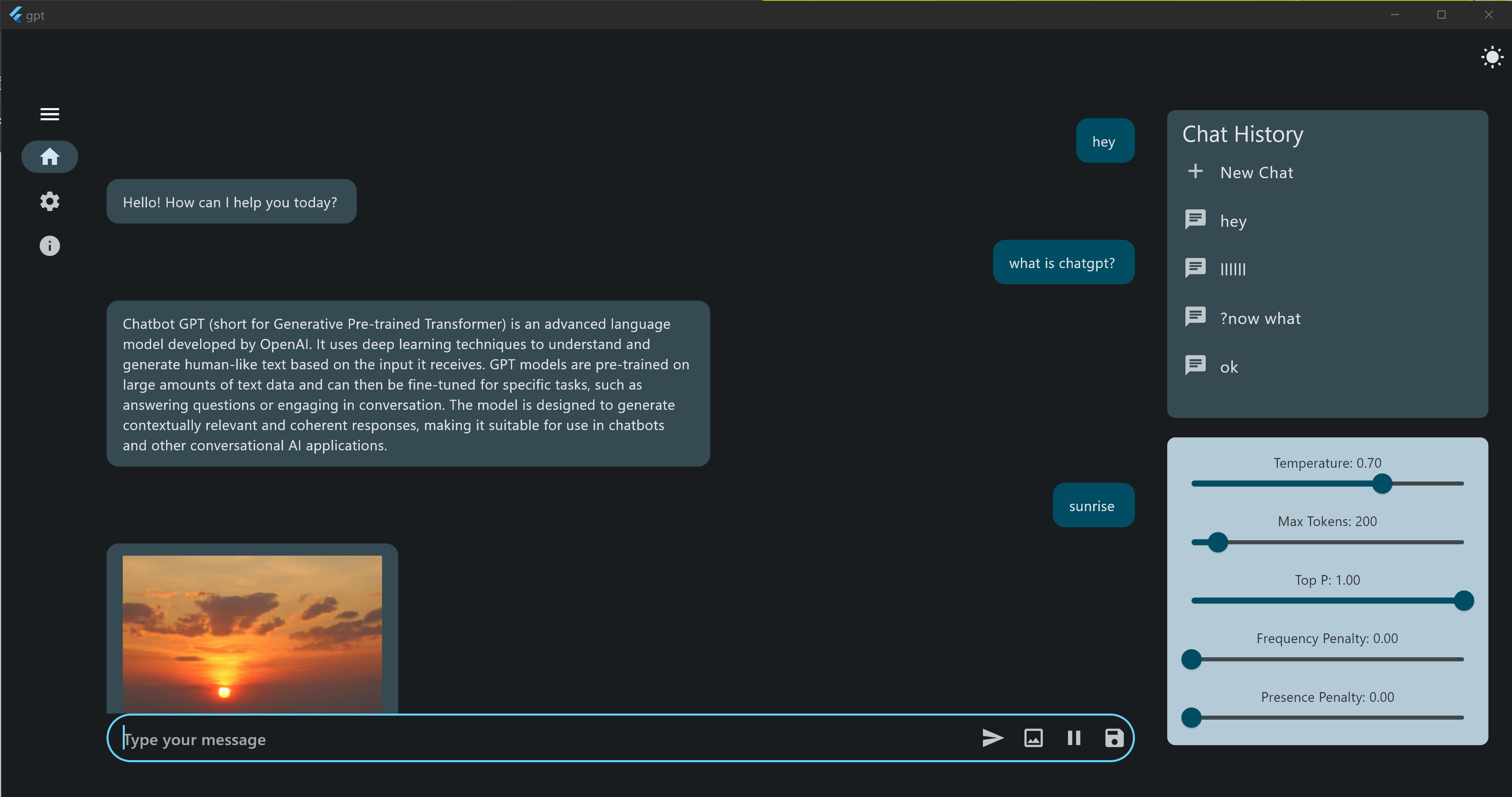Adjust the Temperature slider

(1382, 484)
